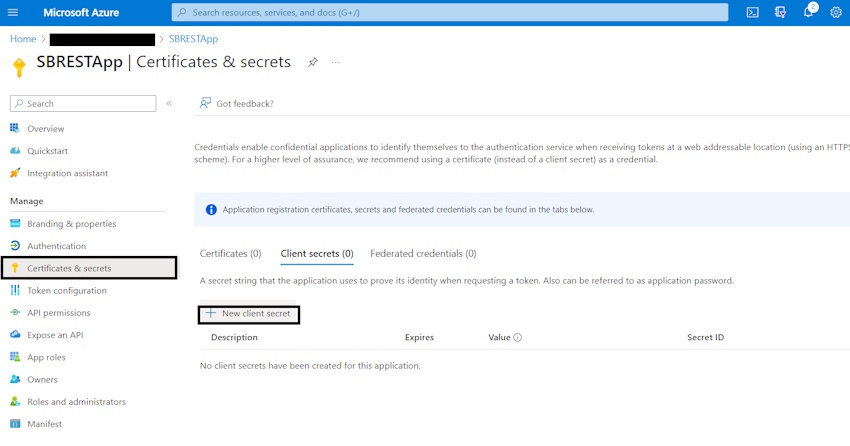Open the Directories and subscriptions filter icon
Screen dimensions: 850x446
780,12
